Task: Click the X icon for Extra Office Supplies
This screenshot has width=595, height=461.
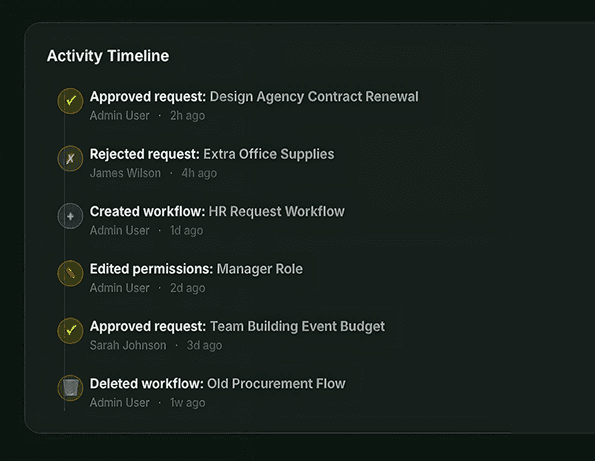Action: pyautogui.click(x=70, y=159)
